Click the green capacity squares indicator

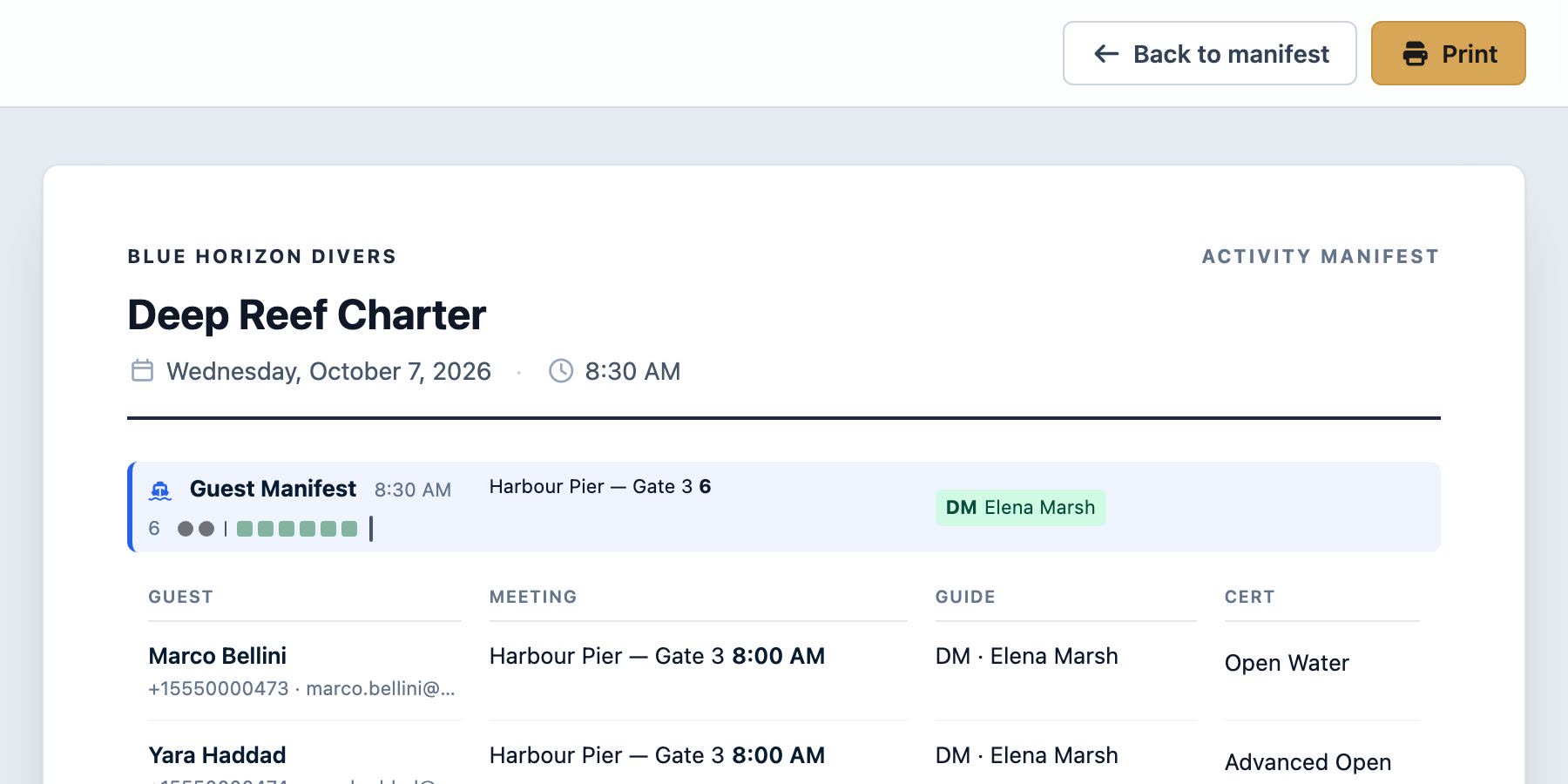(297, 529)
